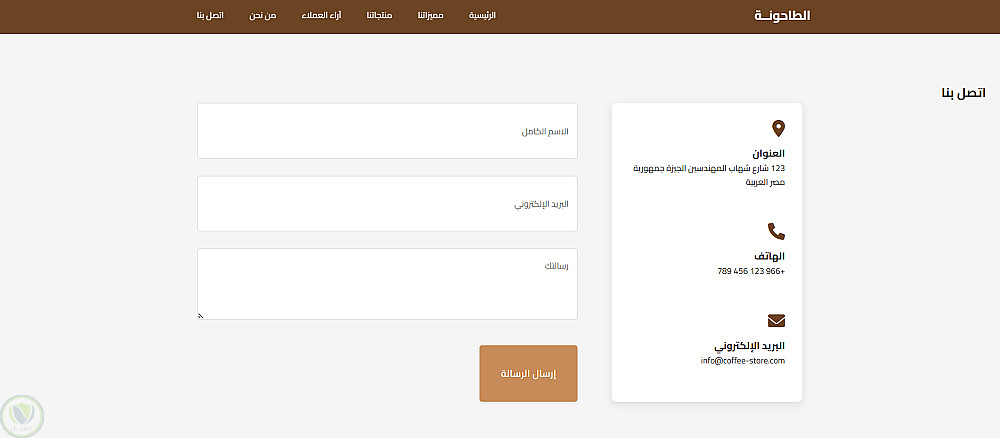
Task: Submit with the إرسال الرسالة button
Action: click(x=528, y=374)
